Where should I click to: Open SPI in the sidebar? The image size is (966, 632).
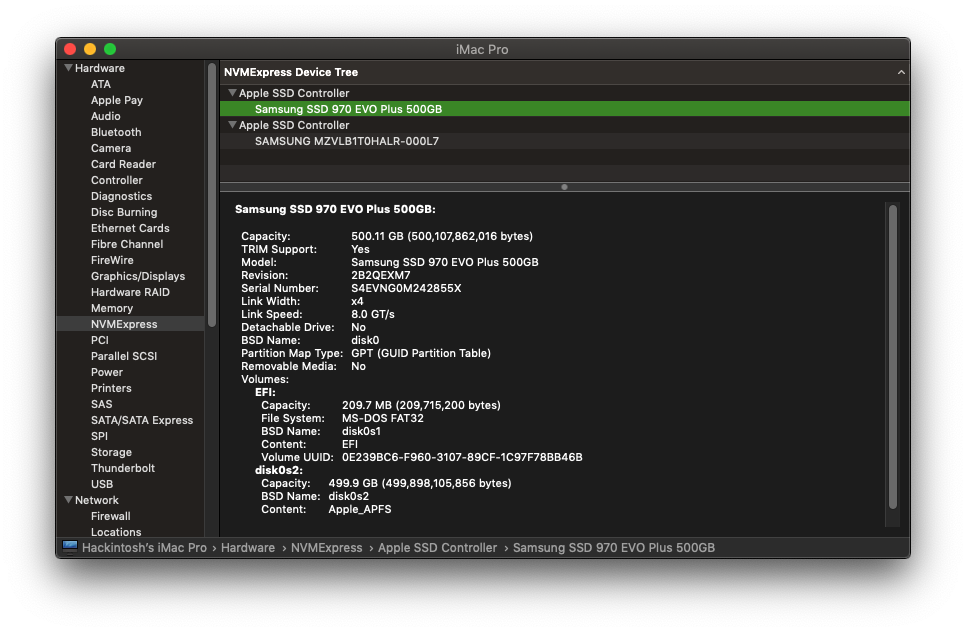[x=99, y=436]
